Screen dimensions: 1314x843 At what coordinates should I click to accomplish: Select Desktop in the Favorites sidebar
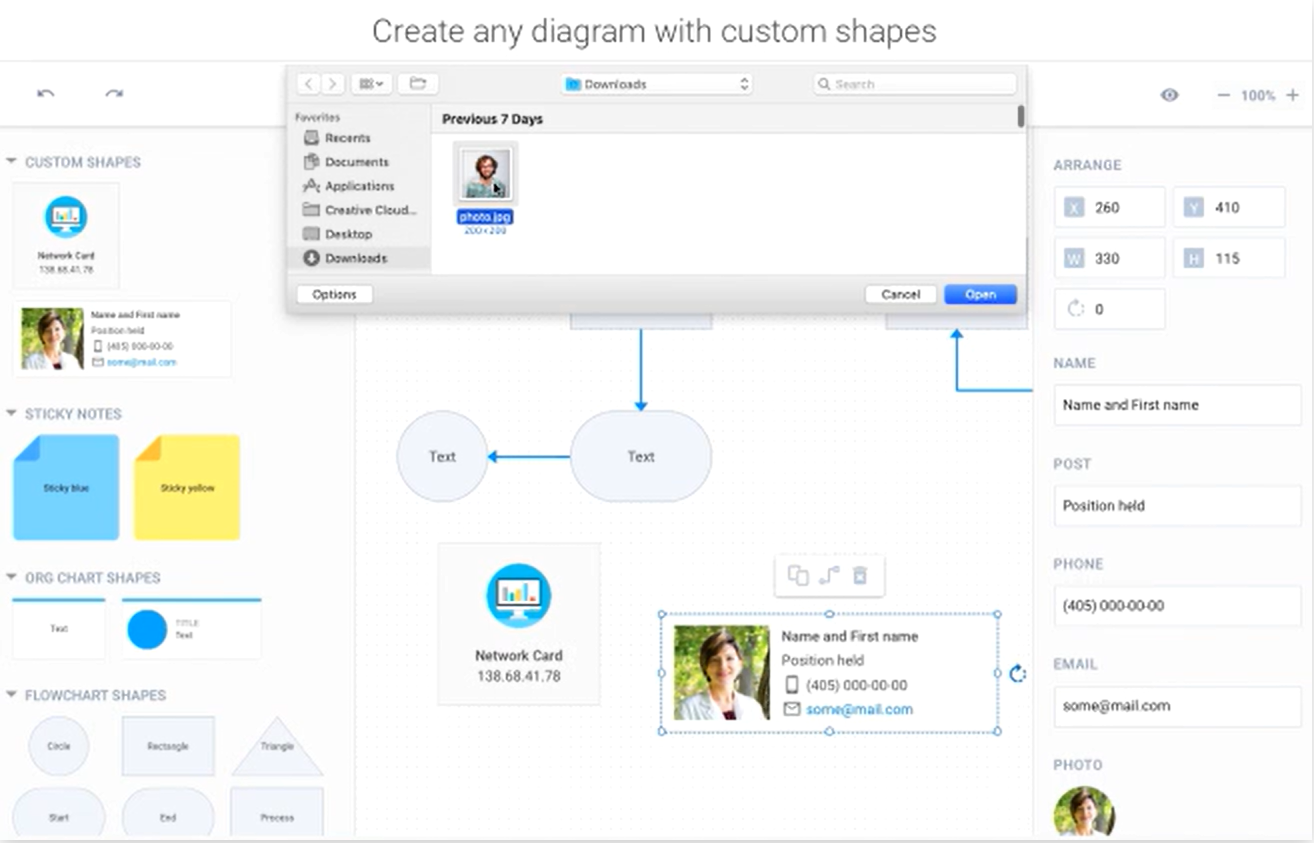coord(348,234)
